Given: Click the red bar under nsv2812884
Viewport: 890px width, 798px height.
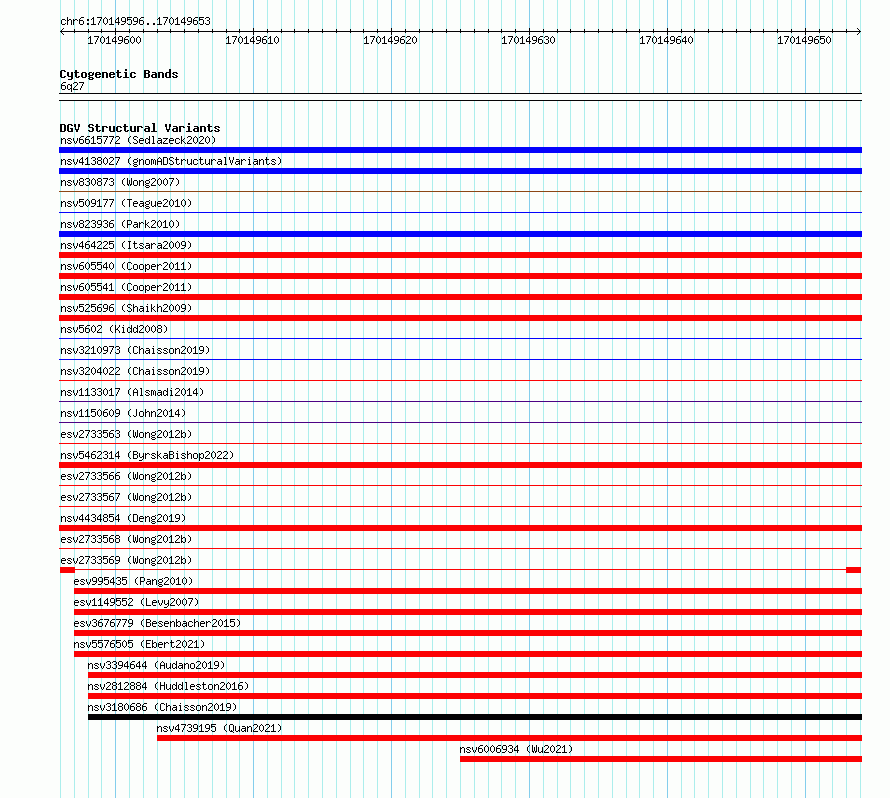Looking at the screenshot, I should pyautogui.click(x=475, y=696).
